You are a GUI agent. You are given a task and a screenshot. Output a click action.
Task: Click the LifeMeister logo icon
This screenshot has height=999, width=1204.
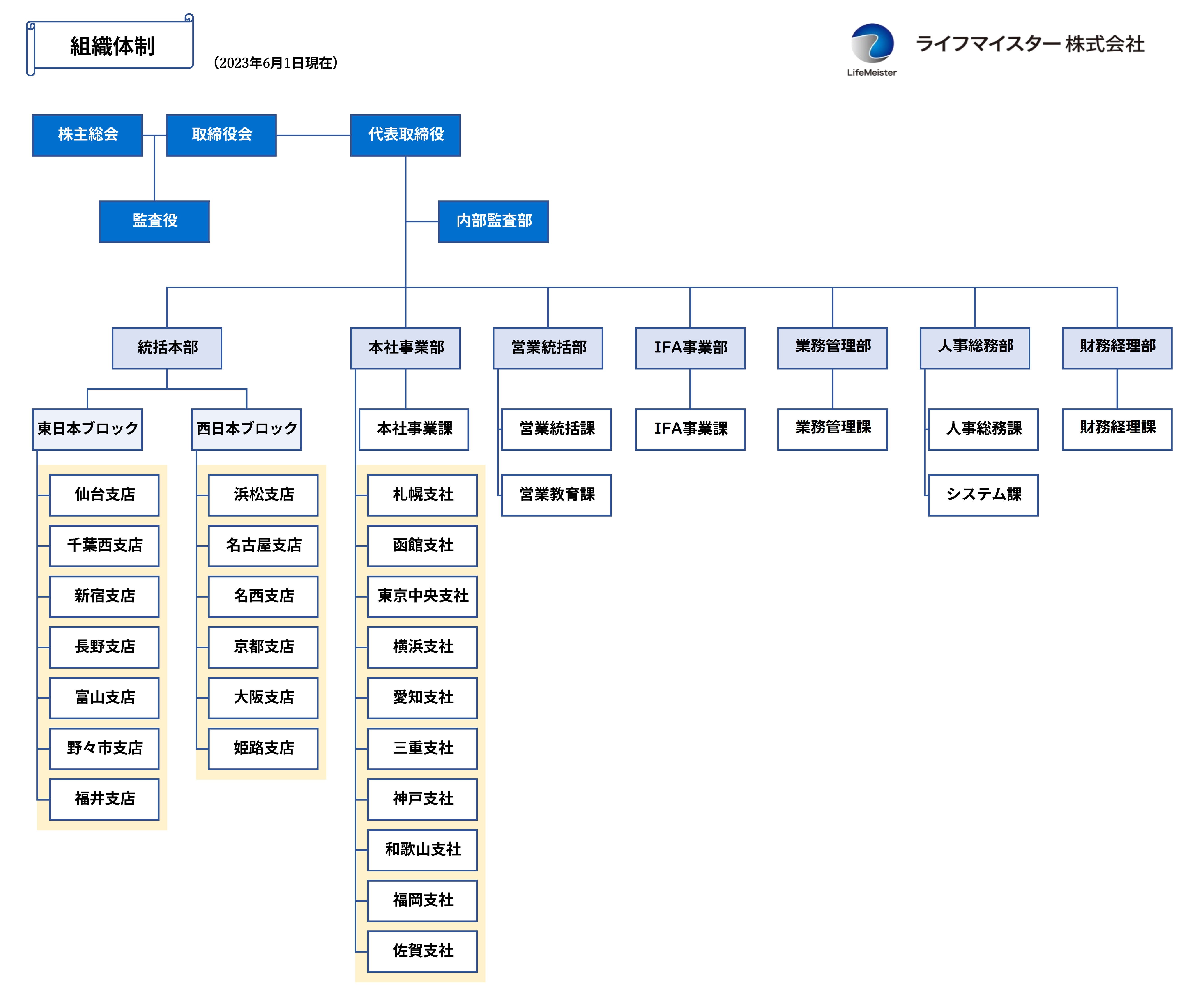tap(872, 49)
